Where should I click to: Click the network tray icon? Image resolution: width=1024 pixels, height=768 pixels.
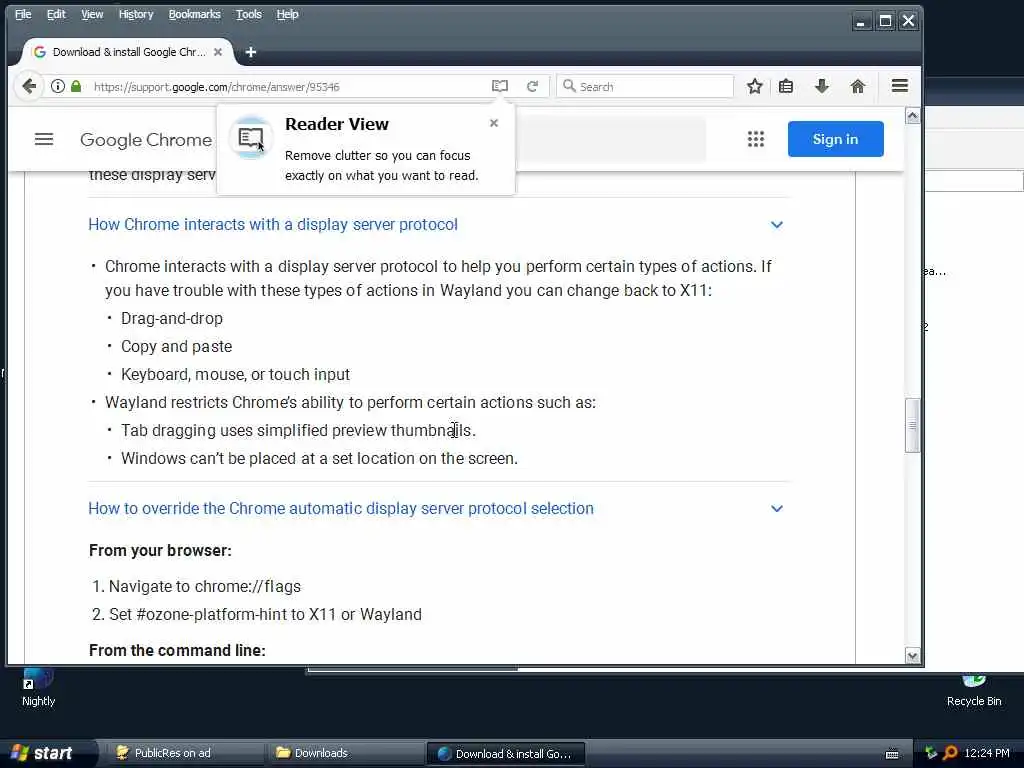click(x=931, y=753)
